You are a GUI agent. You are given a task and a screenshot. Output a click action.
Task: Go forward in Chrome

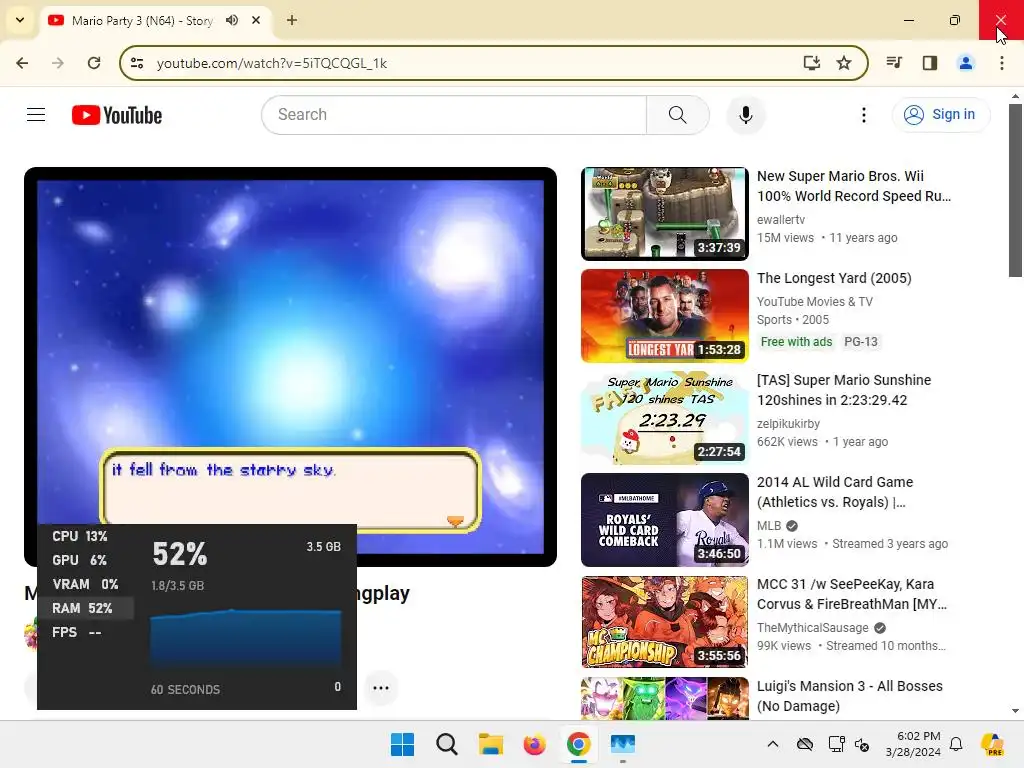click(x=57, y=63)
